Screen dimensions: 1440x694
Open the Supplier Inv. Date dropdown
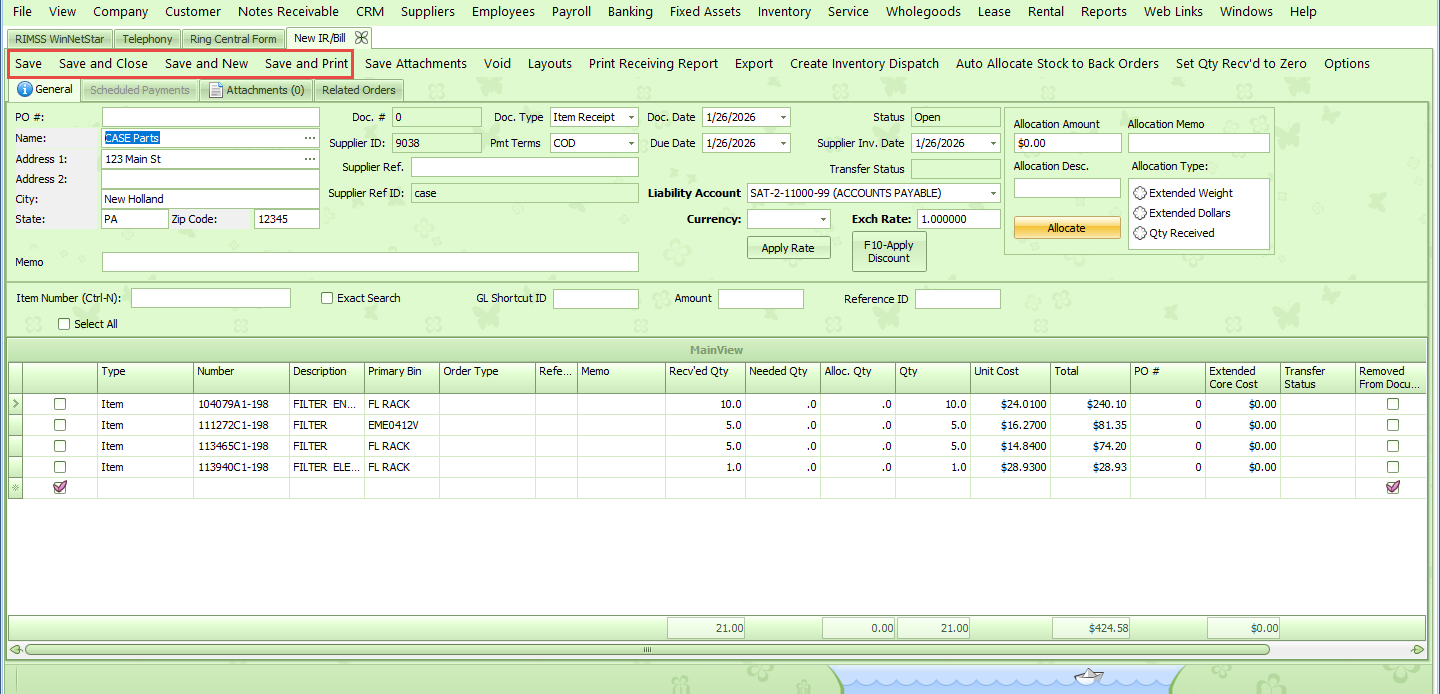pos(993,143)
